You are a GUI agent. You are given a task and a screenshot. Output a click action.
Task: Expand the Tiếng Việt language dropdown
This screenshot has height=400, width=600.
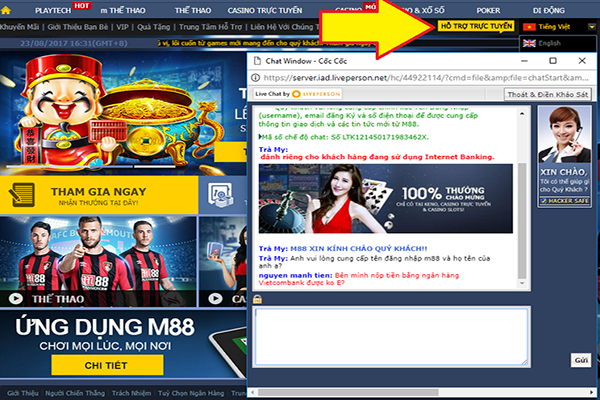(592, 27)
